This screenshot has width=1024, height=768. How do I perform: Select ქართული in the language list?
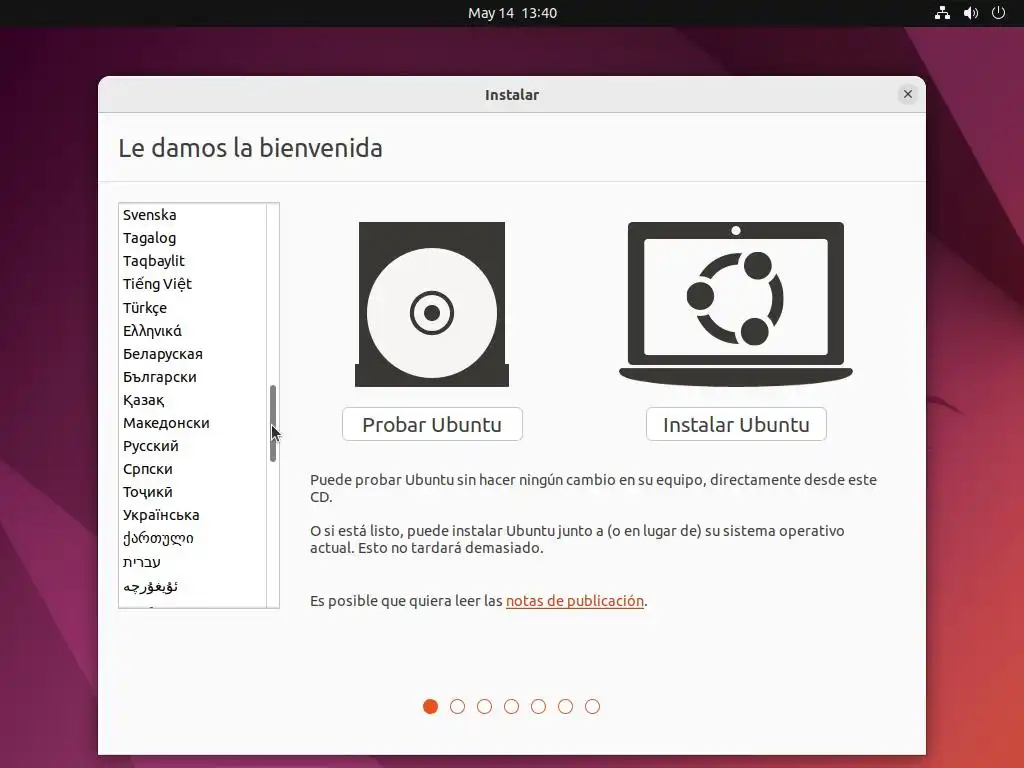pyautogui.click(x=193, y=539)
